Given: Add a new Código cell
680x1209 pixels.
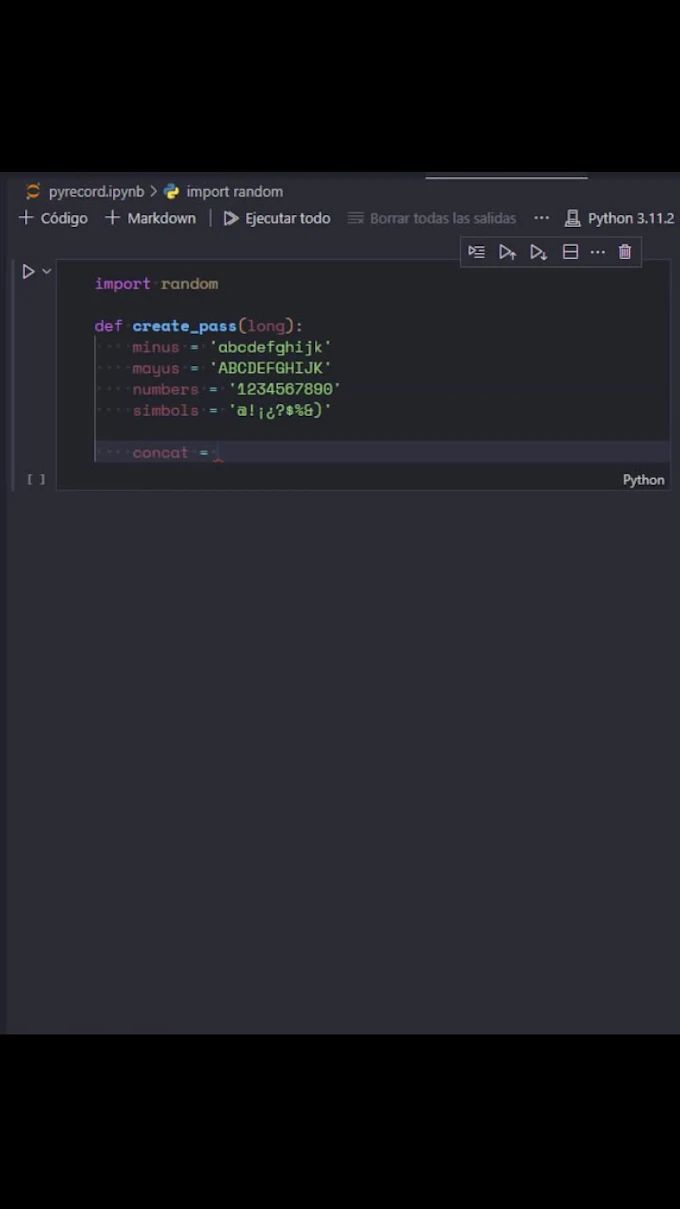Looking at the screenshot, I should pyautogui.click(x=53, y=218).
